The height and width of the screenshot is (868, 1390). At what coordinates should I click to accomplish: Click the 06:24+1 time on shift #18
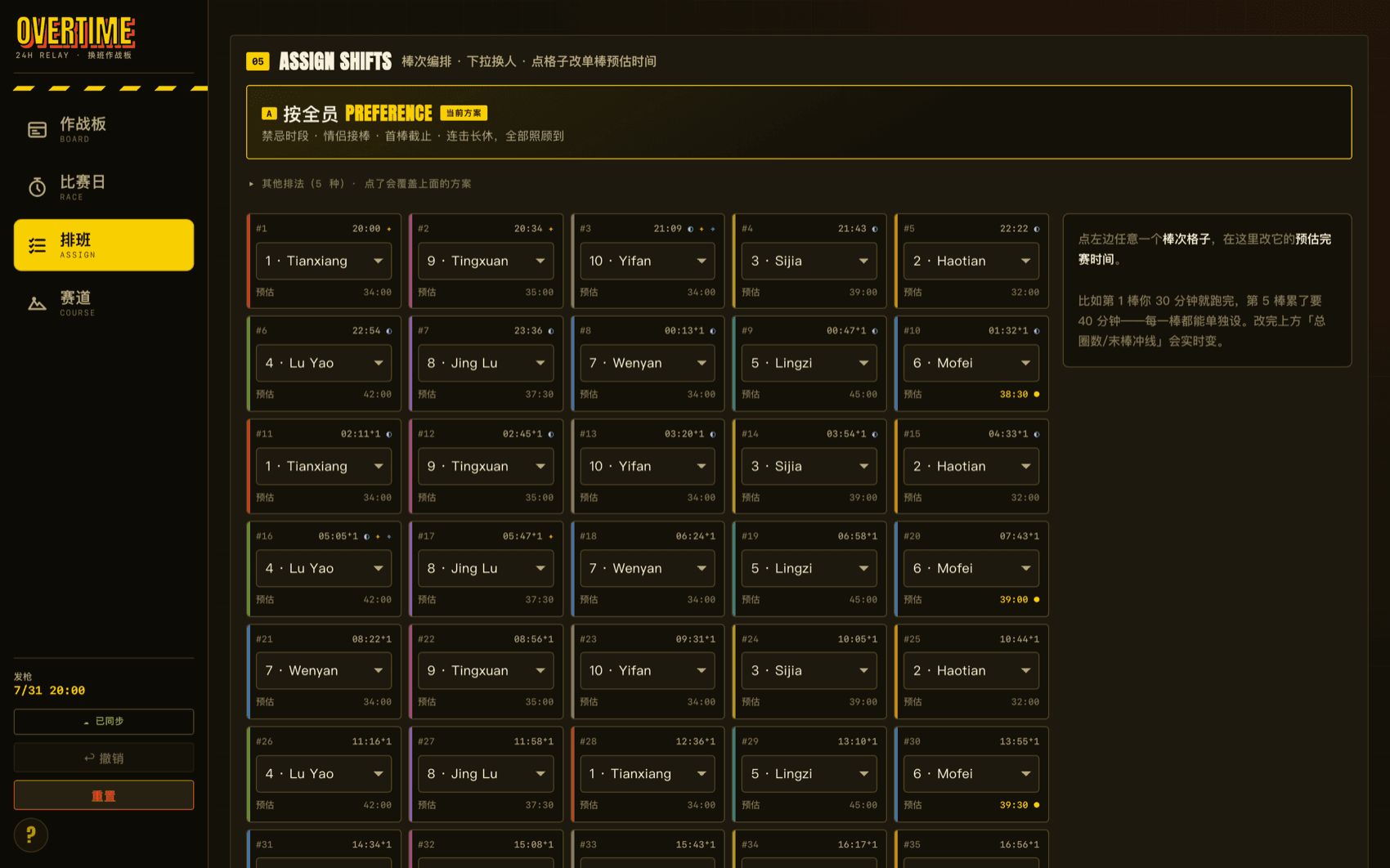(695, 536)
